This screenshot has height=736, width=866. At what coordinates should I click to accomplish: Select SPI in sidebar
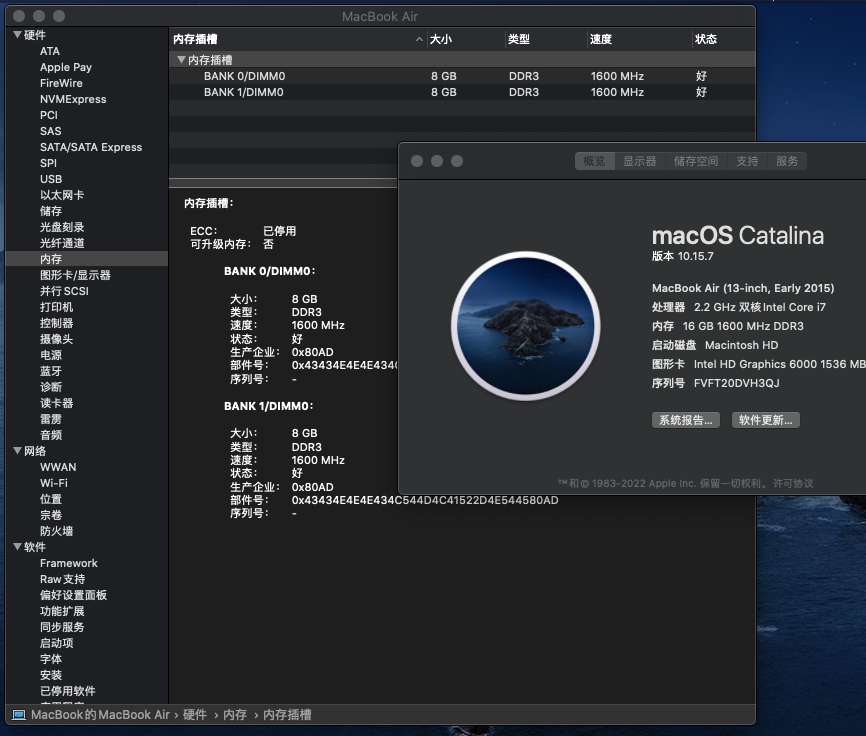(48, 163)
